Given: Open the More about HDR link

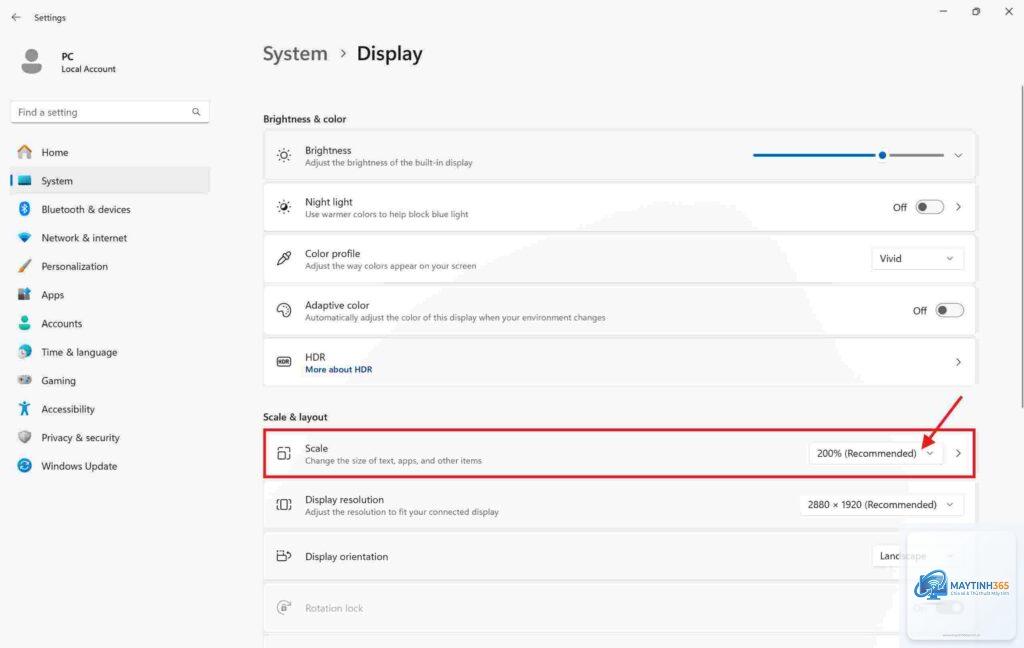Looking at the screenshot, I should [338, 370].
